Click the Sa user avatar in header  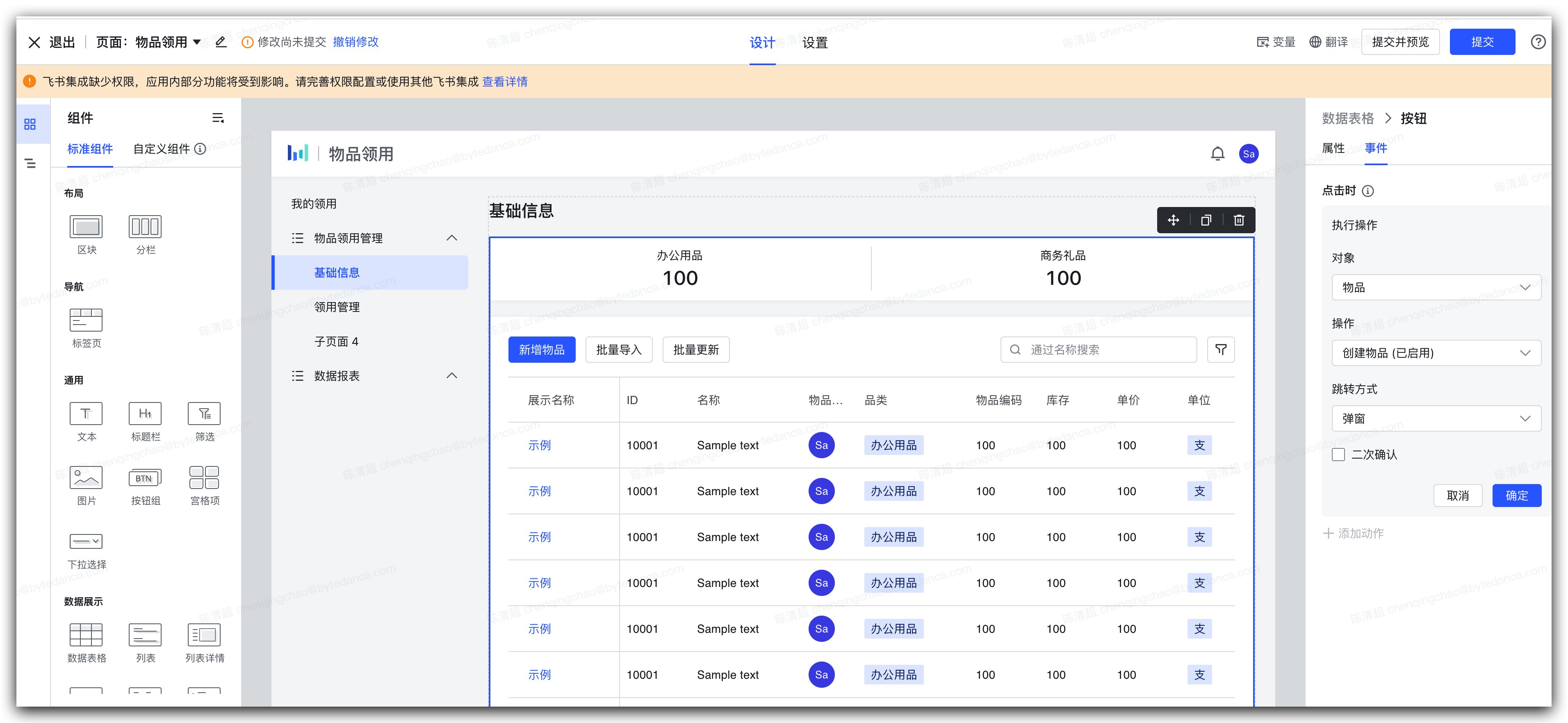click(x=1249, y=154)
